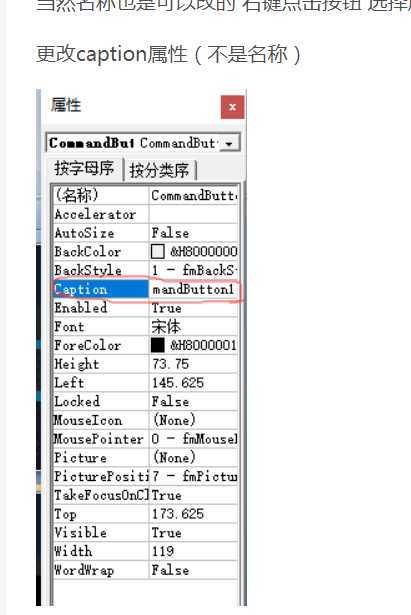Select the WordWrap property
The image size is (411, 615).
[x=101, y=570]
